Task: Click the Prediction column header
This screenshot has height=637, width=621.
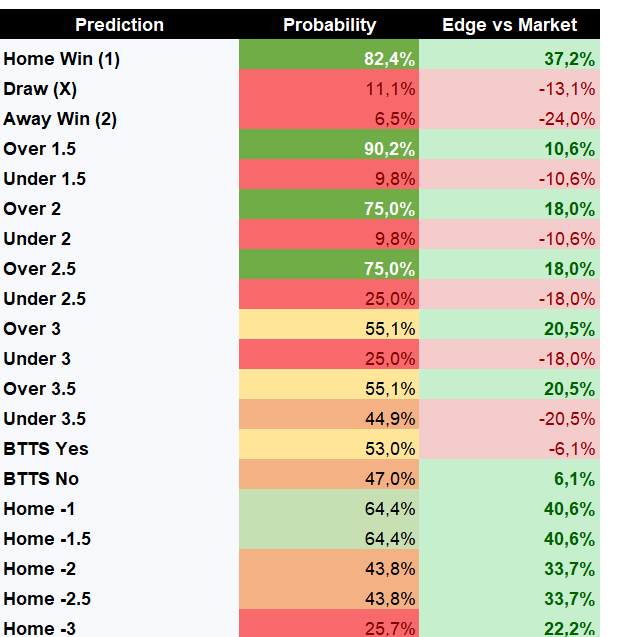Action: [x=119, y=24]
